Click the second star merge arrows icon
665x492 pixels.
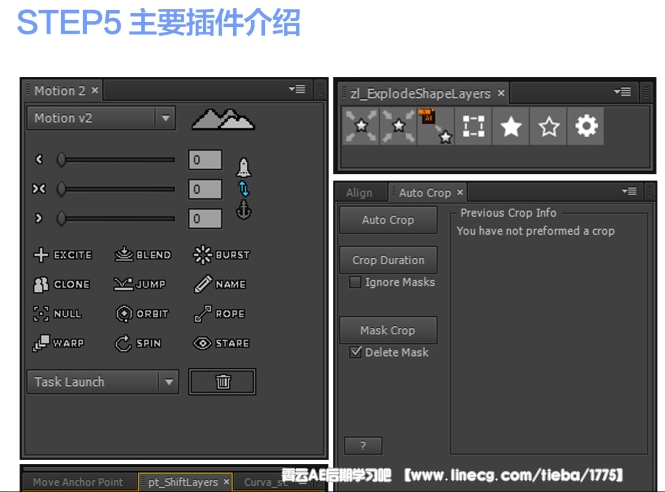(x=398, y=126)
